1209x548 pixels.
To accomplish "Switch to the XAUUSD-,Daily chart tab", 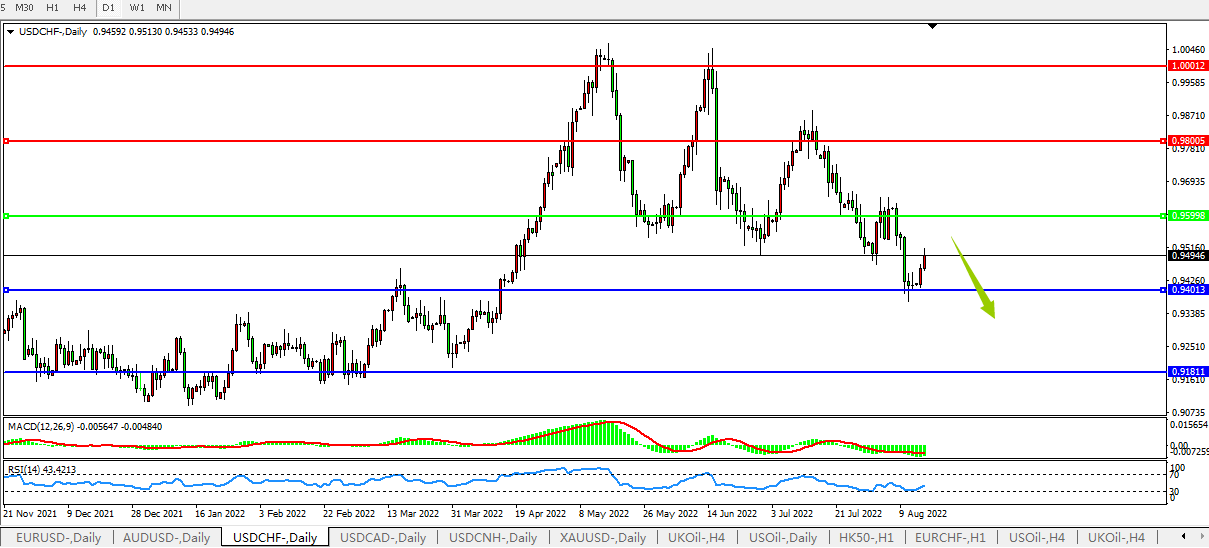I will pyautogui.click(x=602, y=538).
